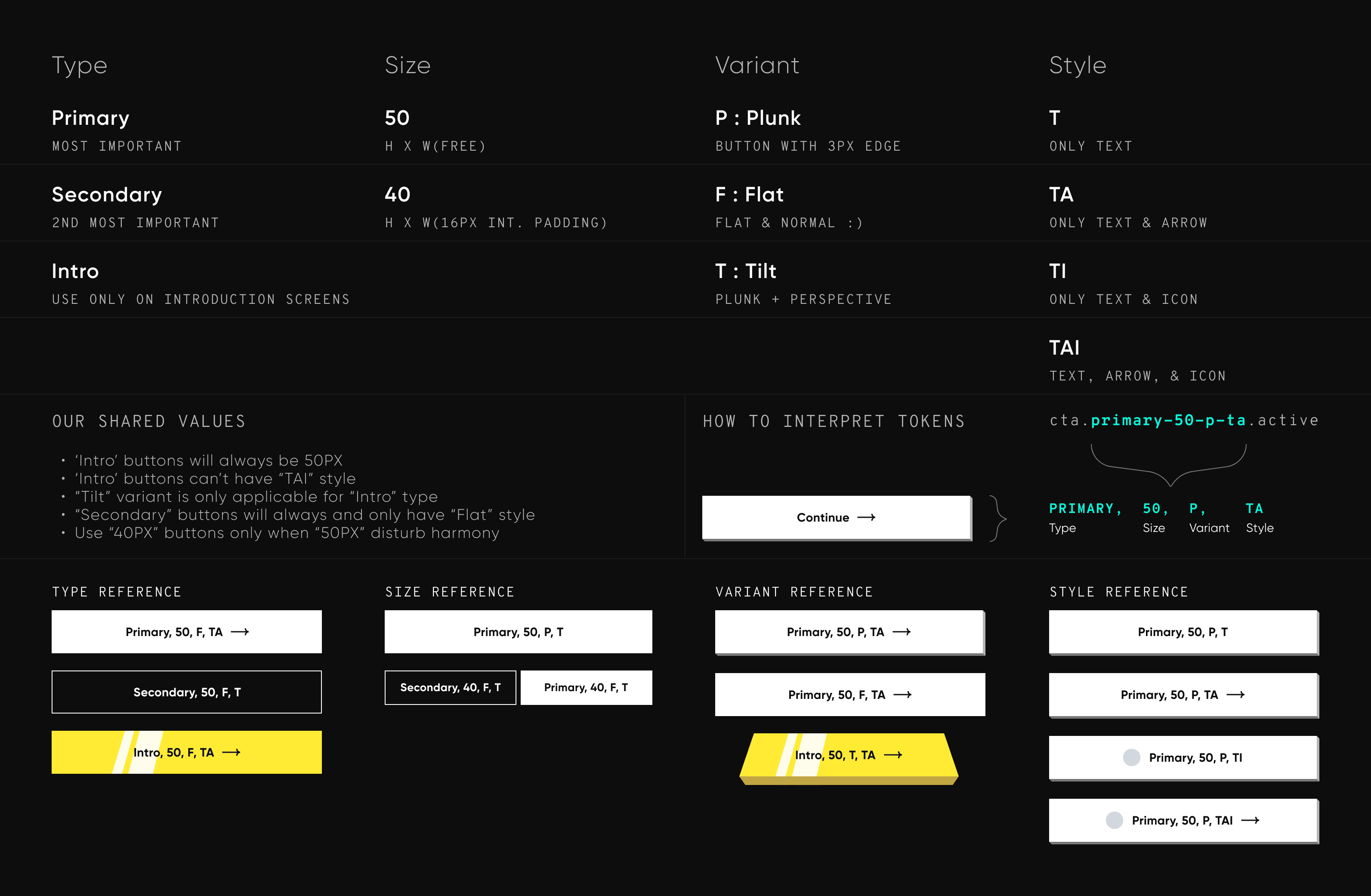Click arrow on tilted Intro T button
Image resolution: width=1371 pixels, height=896 pixels.
(x=892, y=755)
